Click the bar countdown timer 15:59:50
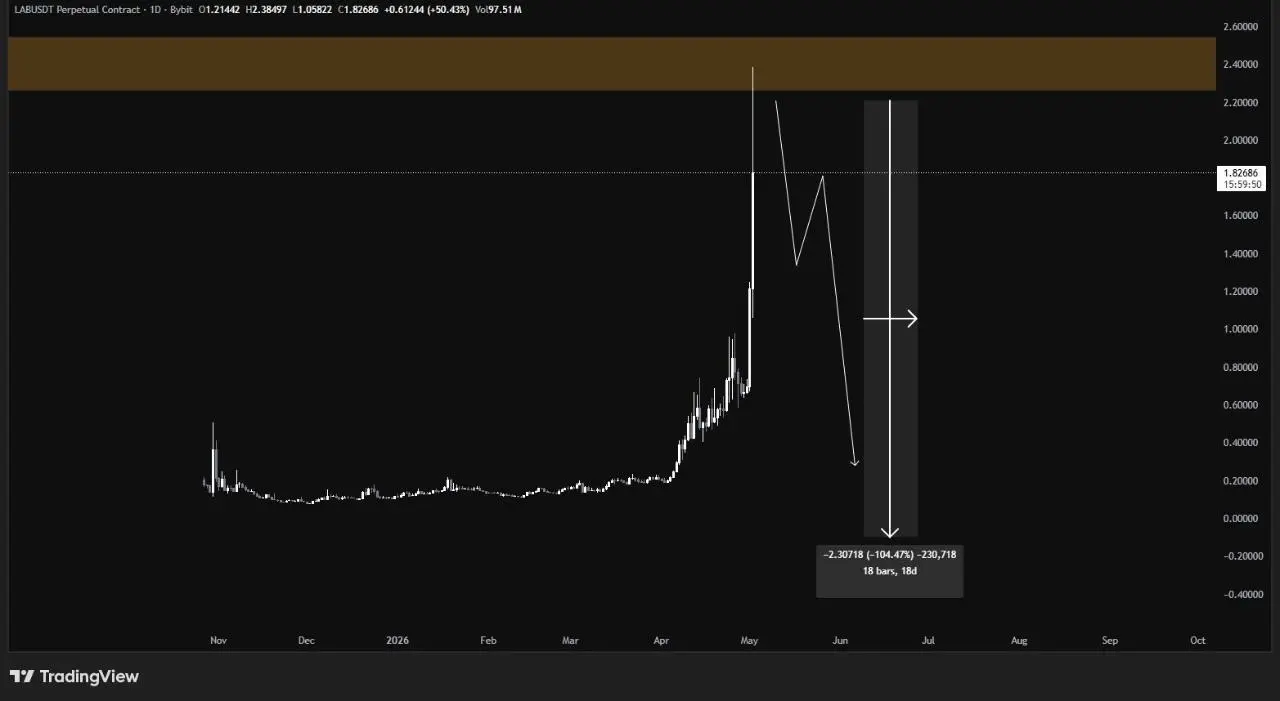The width and height of the screenshot is (1280, 701). [1243, 185]
